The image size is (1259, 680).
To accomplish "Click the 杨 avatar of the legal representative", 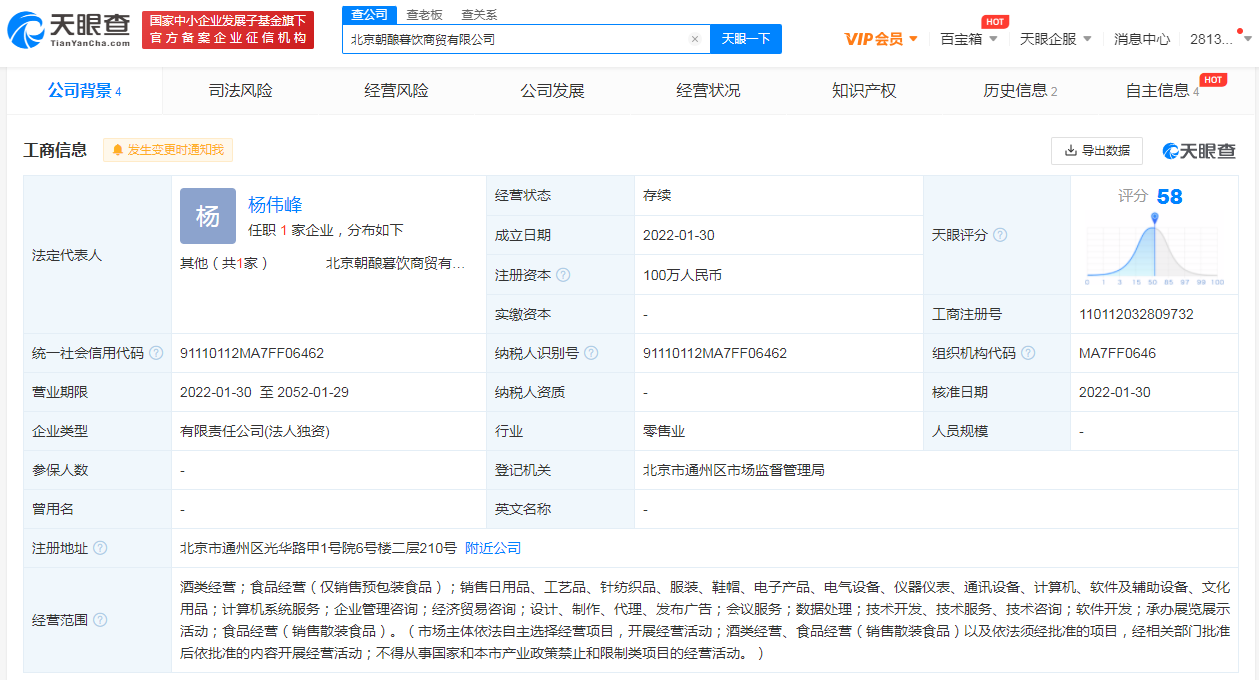I will point(208,216).
